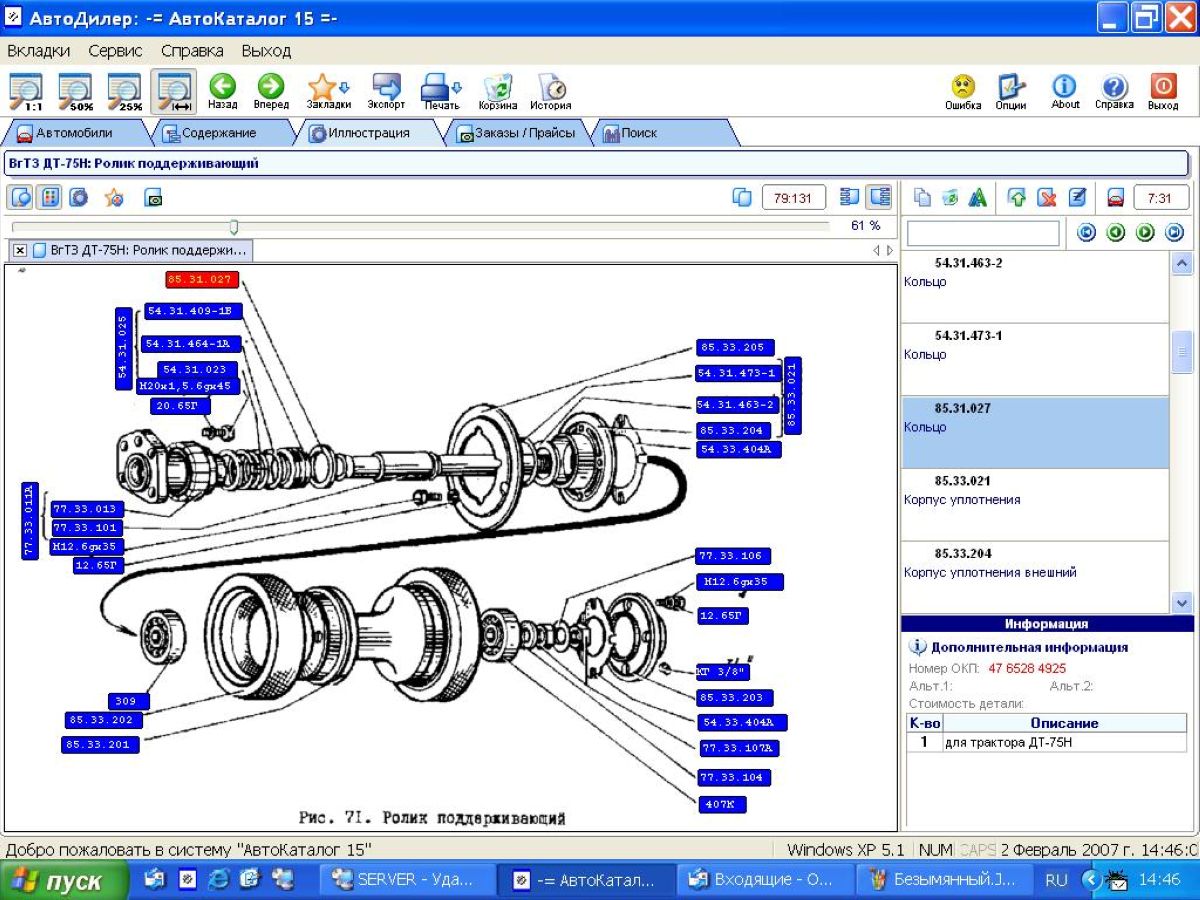The width and height of the screenshot is (1200, 900).
Task: Report a problem via the Ошибка icon
Action: point(963,87)
